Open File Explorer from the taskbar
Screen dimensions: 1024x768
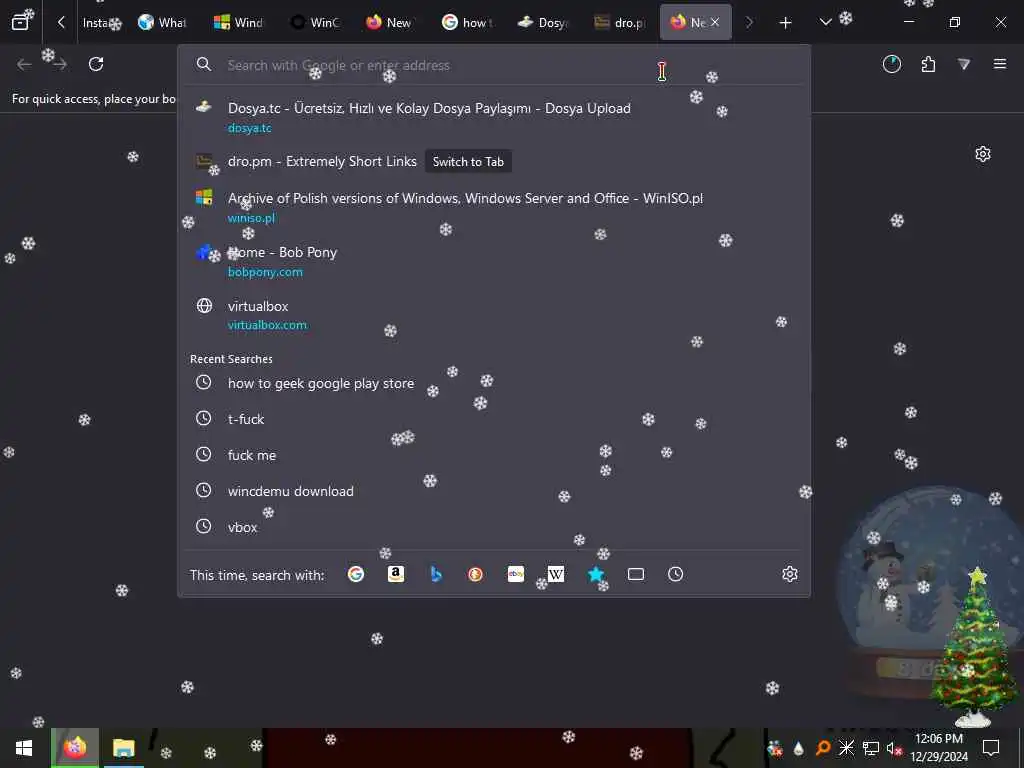coord(123,748)
